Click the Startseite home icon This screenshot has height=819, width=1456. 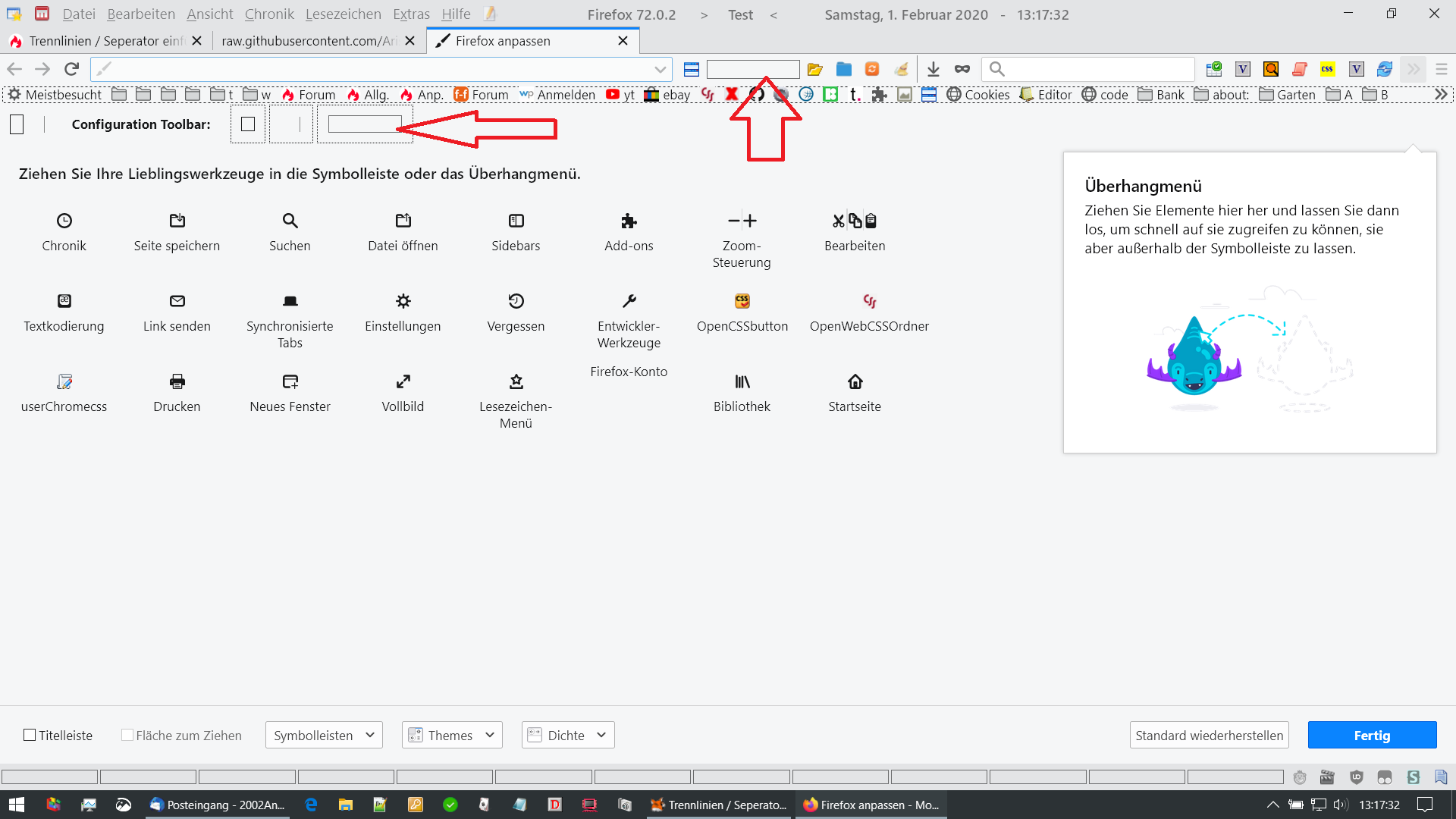click(855, 381)
